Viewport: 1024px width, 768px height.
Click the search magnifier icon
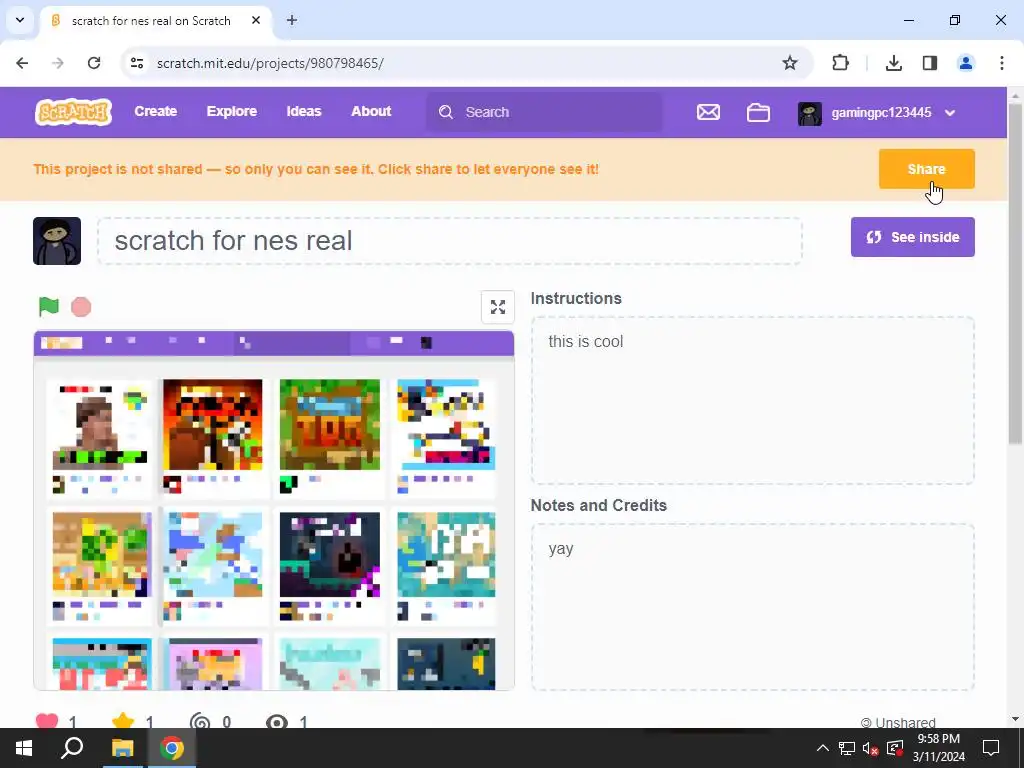click(x=445, y=112)
